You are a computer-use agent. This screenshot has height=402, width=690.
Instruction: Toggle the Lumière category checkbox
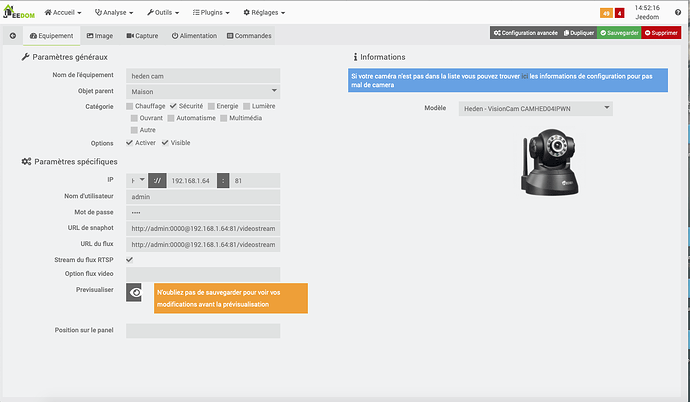point(246,106)
